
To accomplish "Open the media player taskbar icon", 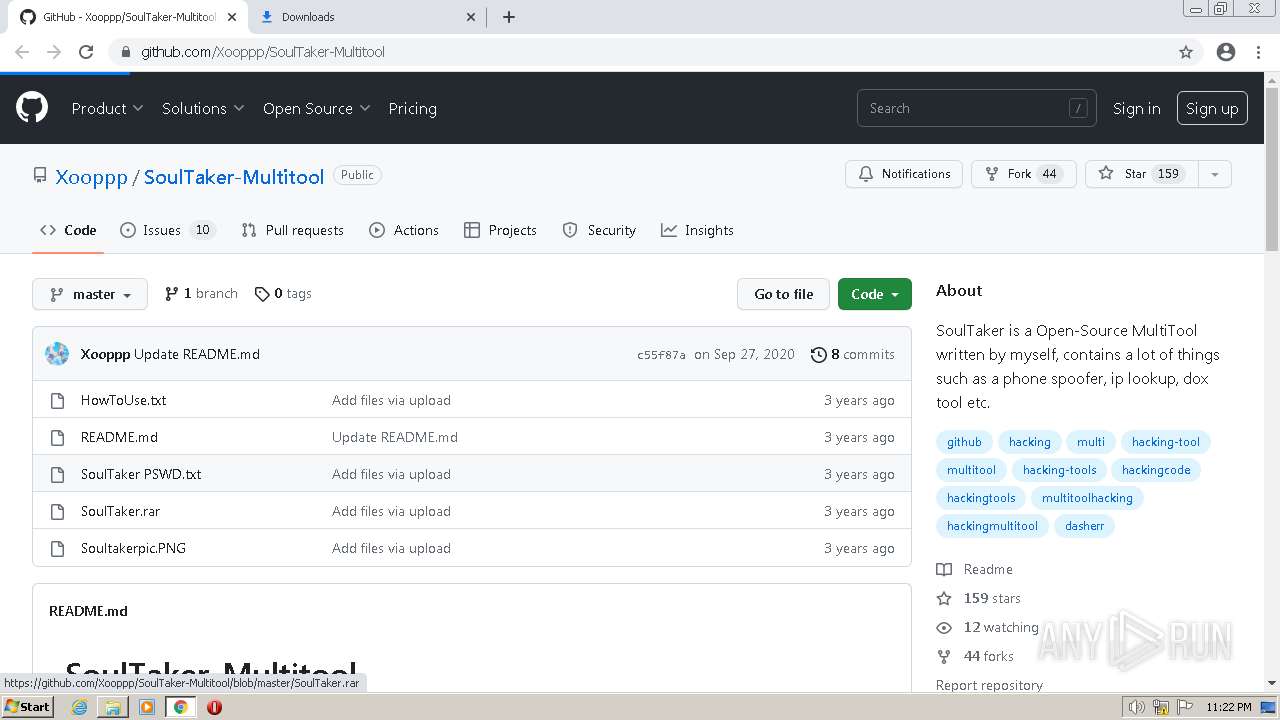I will tap(147, 707).
